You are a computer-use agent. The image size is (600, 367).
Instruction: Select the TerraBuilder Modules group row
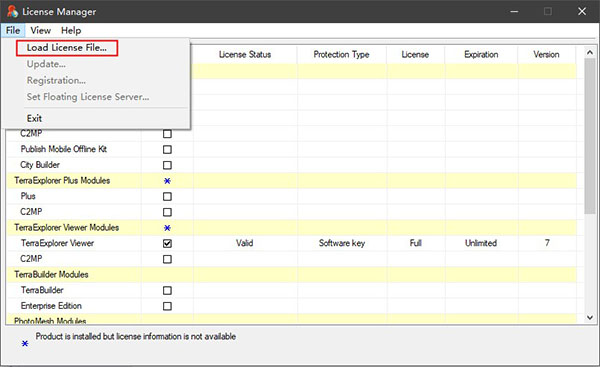292,274
